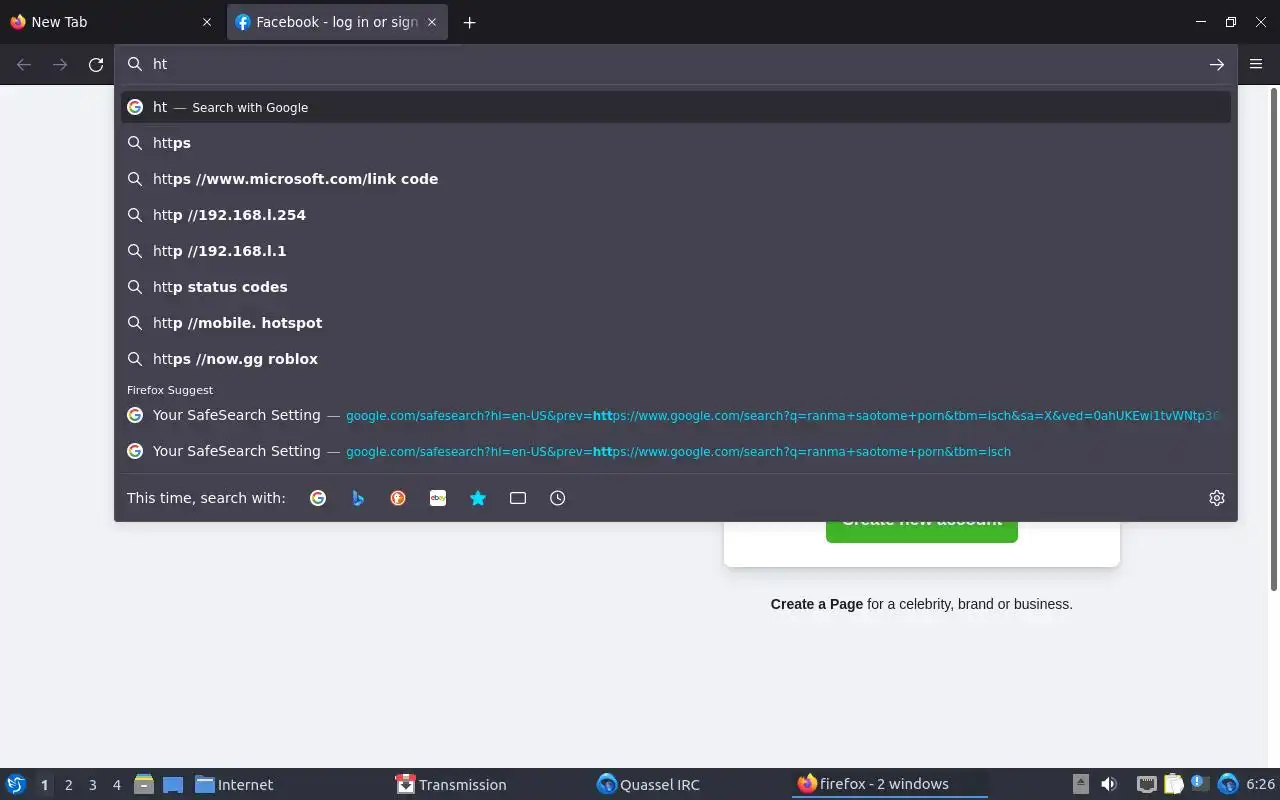Viewport: 1280px width, 800px height.
Task: Open file manager icon in taskbar
Action: (x=143, y=784)
